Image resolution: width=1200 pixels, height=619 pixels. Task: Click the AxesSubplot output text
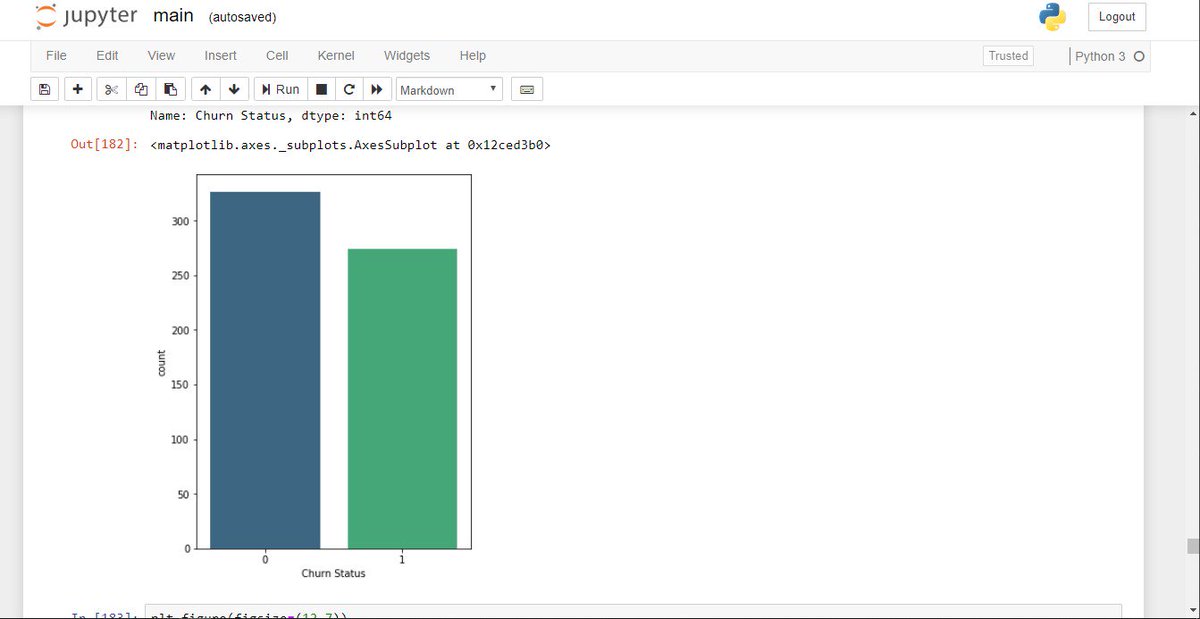350,145
